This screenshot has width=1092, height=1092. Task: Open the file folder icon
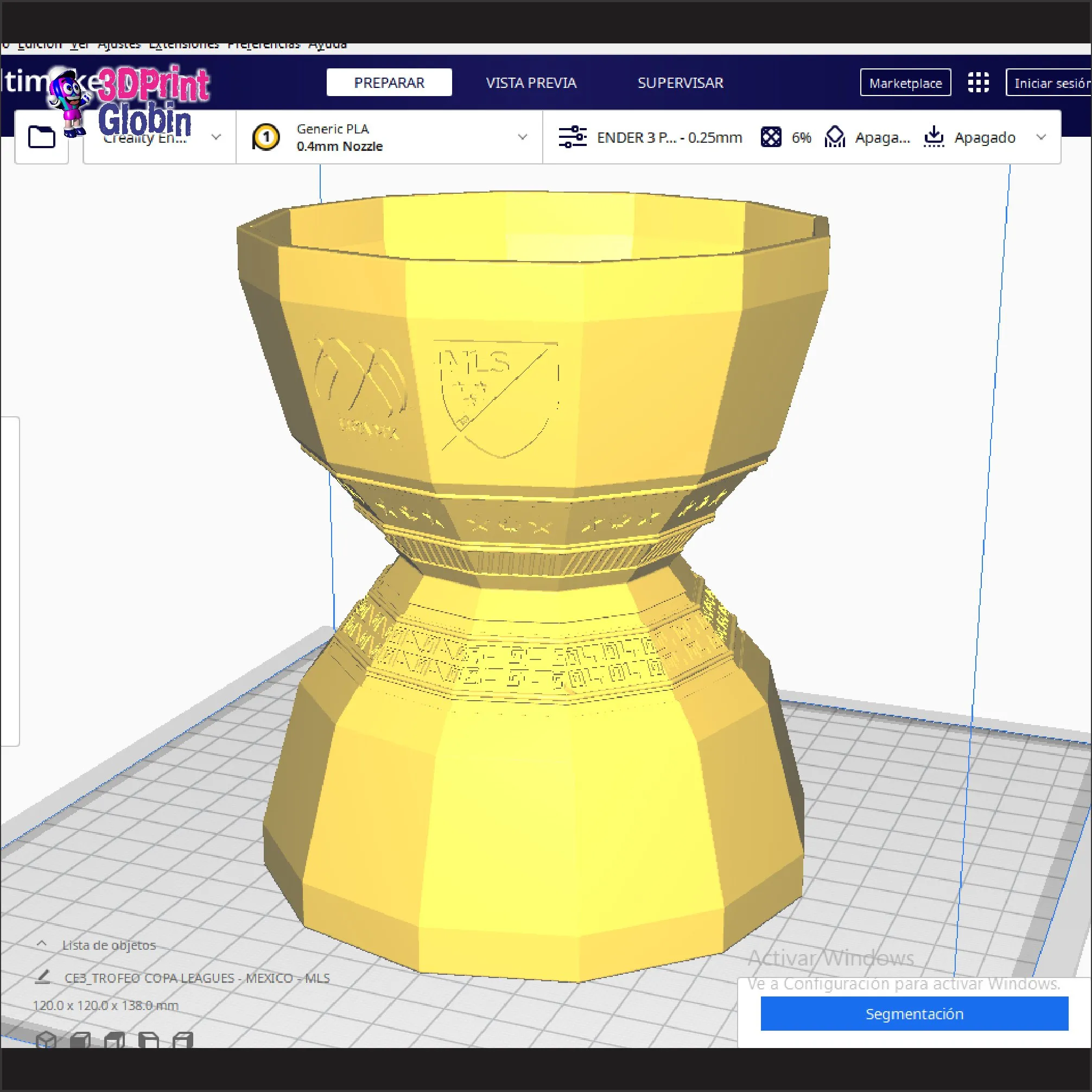[42, 137]
